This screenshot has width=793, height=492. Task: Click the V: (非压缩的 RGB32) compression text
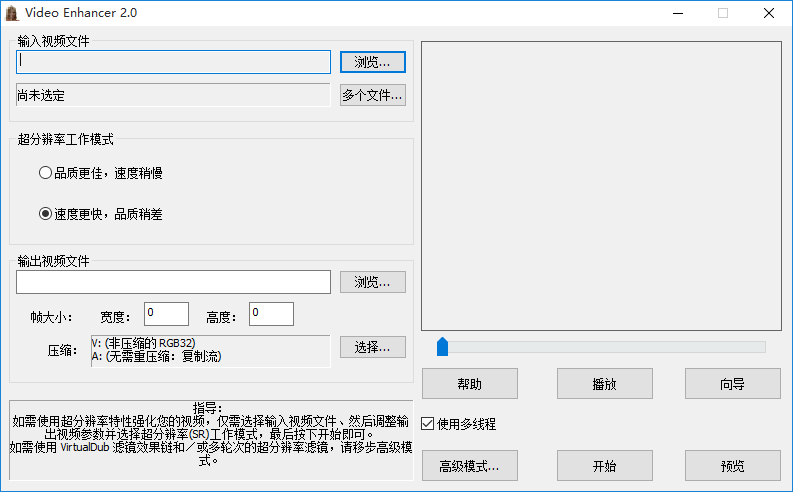tap(144, 343)
